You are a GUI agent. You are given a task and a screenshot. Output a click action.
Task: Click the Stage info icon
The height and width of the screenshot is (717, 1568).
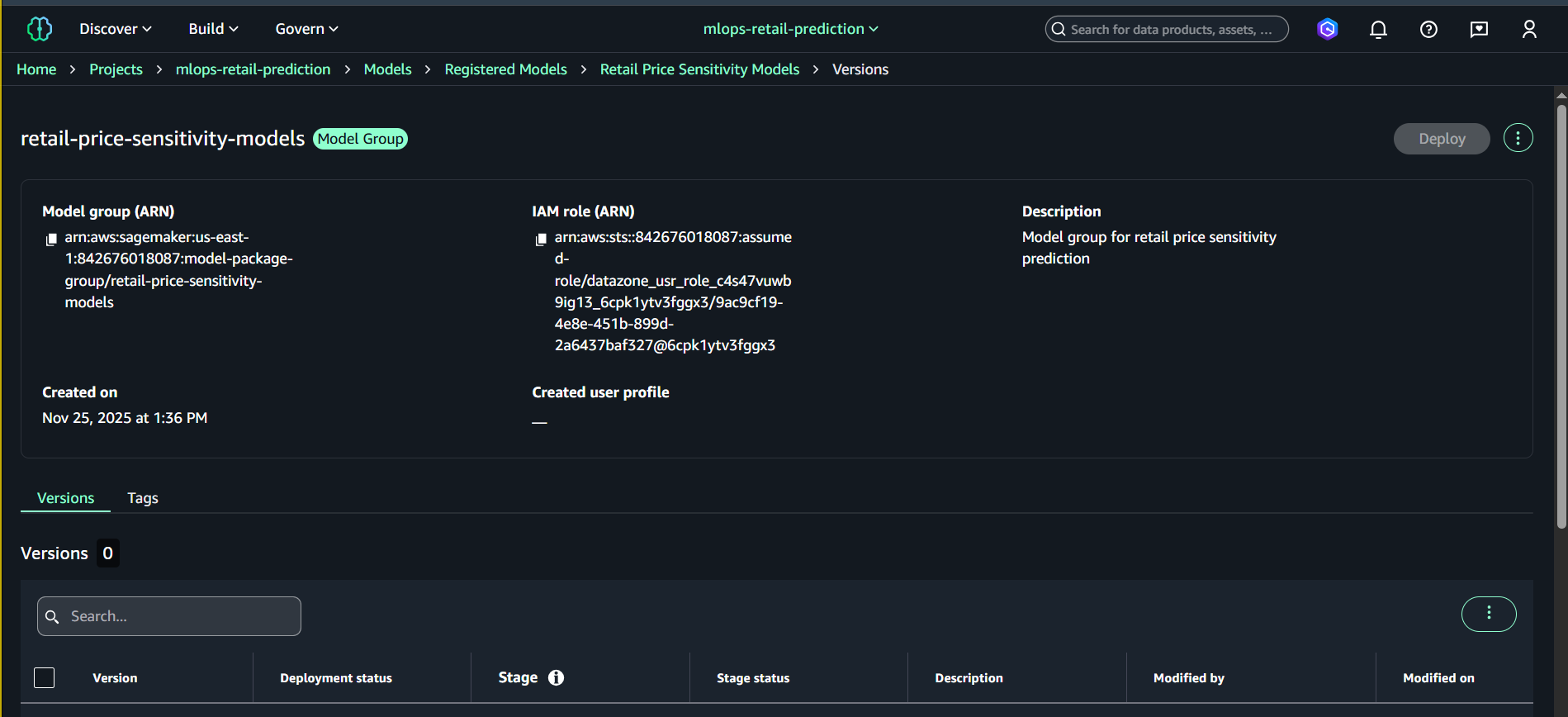[557, 677]
